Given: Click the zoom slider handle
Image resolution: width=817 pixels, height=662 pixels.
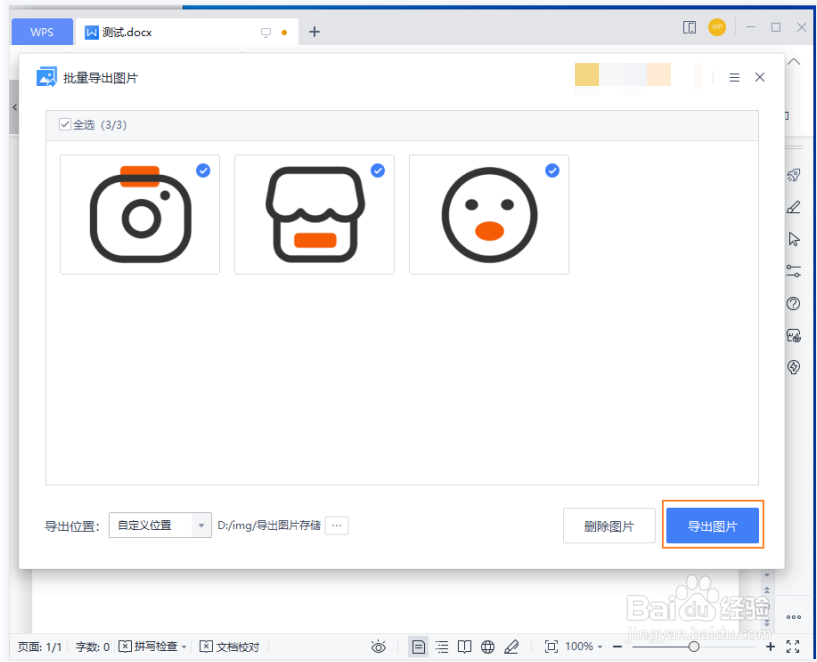Looking at the screenshot, I should pyautogui.click(x=694, y=646).
